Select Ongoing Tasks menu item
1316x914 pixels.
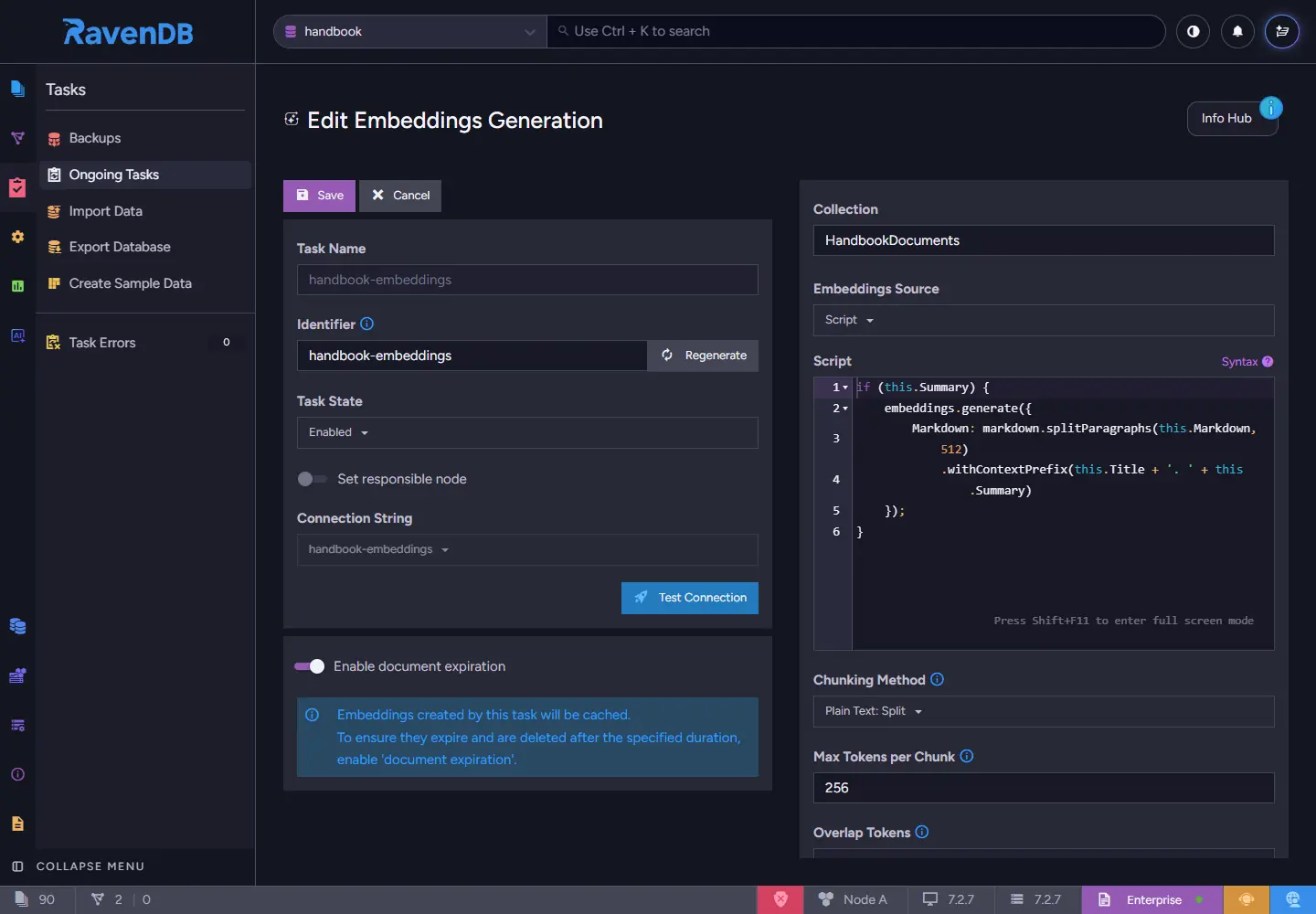point(144,175)
